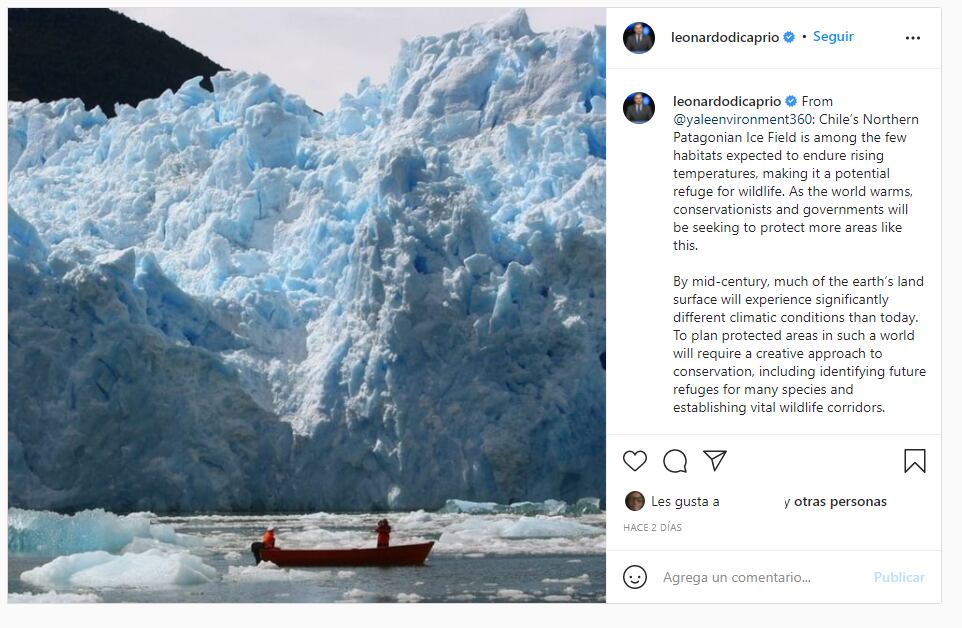Viewport: 962px width, 628px height.
Task: Like the post with the heart icon
Action: point(635,461)
